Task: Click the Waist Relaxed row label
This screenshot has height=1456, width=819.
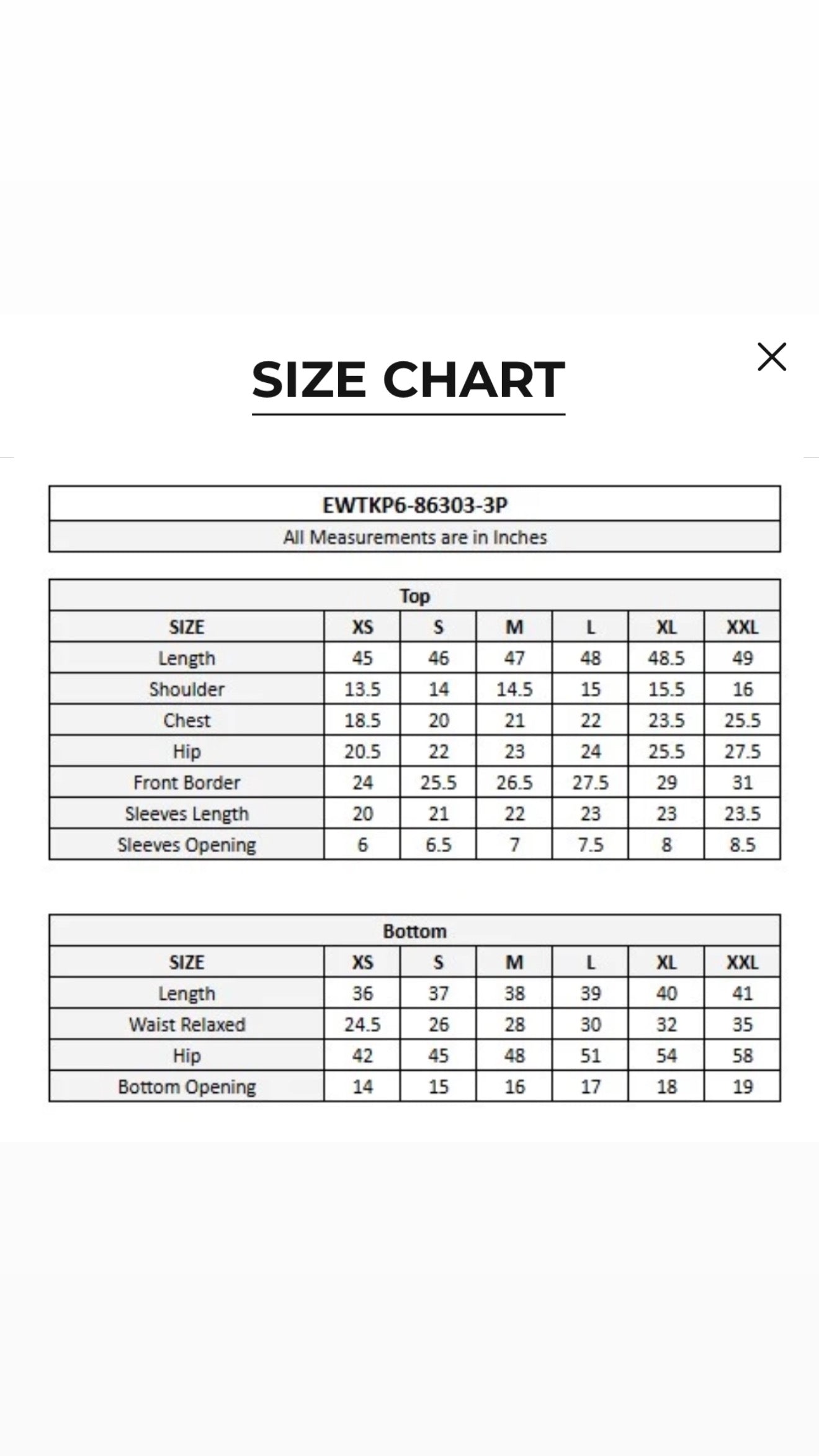Action: [x=187, y=1024]
